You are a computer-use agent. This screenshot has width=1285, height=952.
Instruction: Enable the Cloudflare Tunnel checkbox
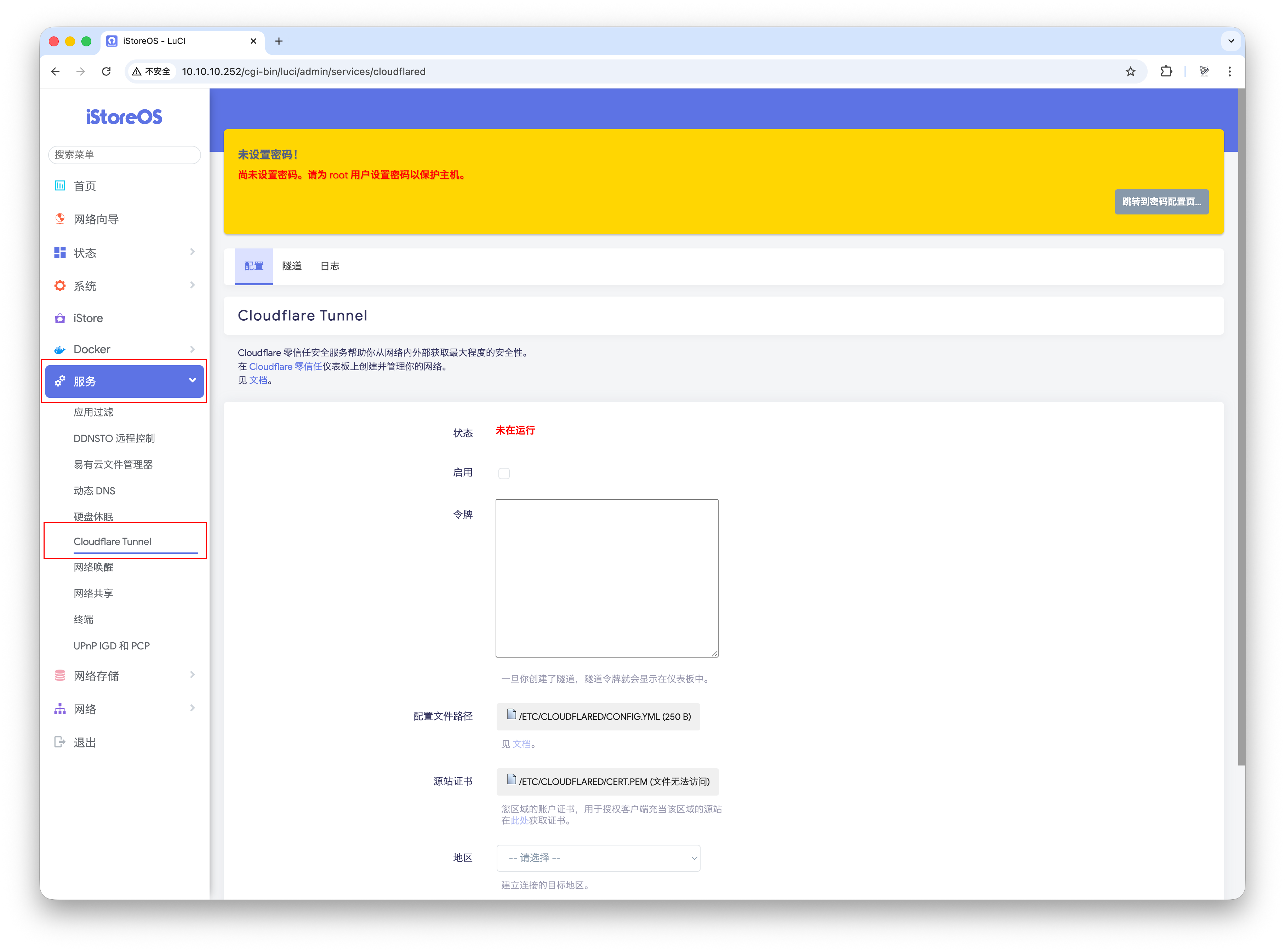[x=504, y=474]
